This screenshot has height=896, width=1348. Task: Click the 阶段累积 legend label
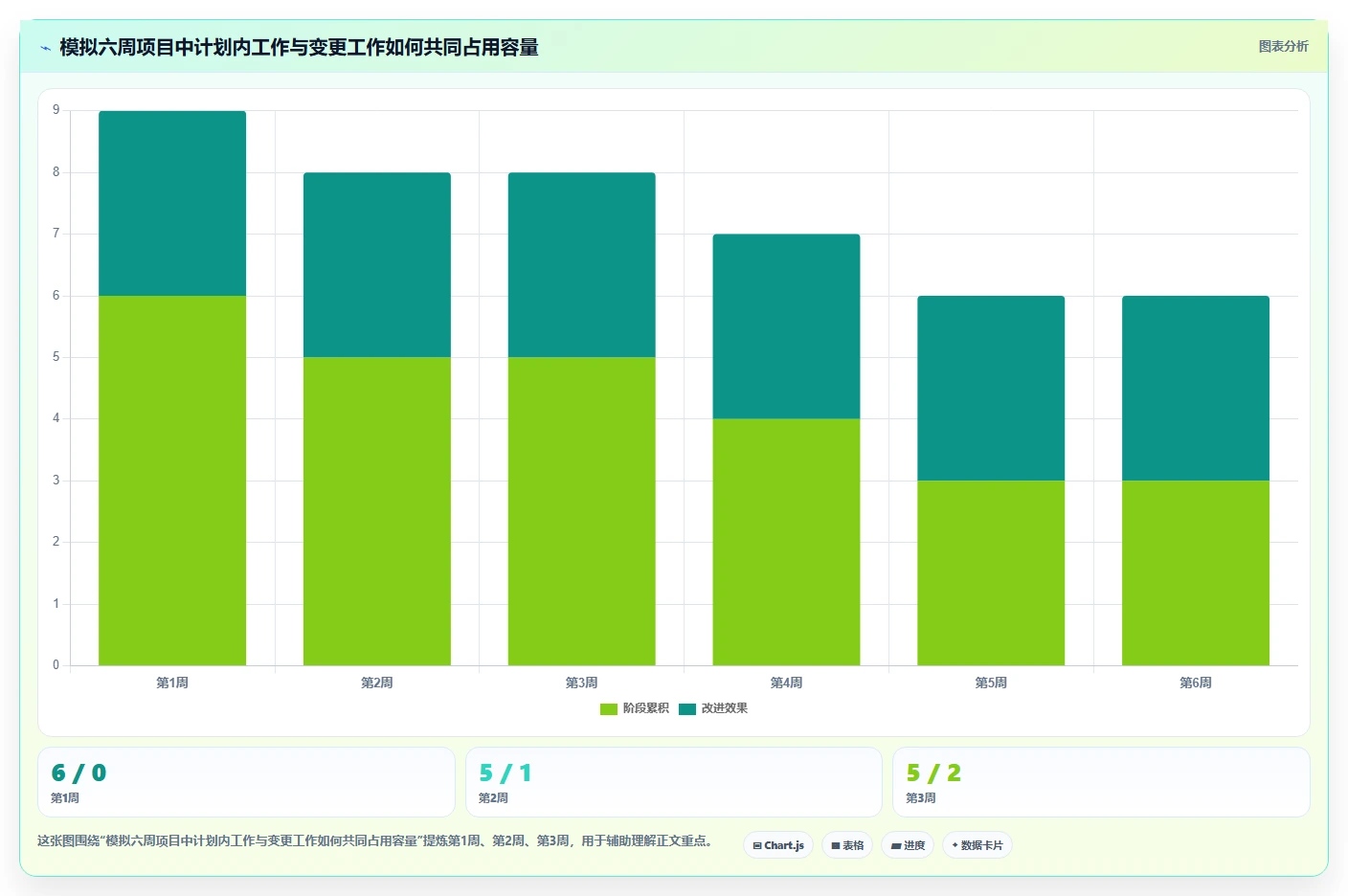click(x=646, y=708)
